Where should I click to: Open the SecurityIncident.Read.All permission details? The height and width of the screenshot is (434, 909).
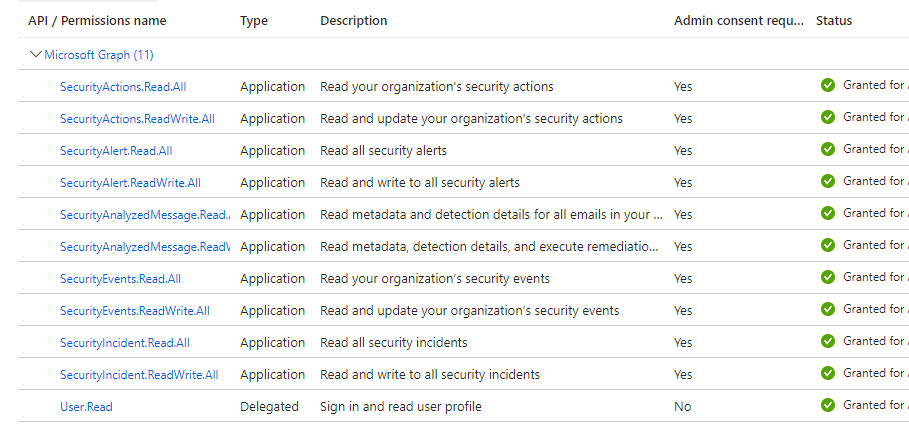point(125,342)
